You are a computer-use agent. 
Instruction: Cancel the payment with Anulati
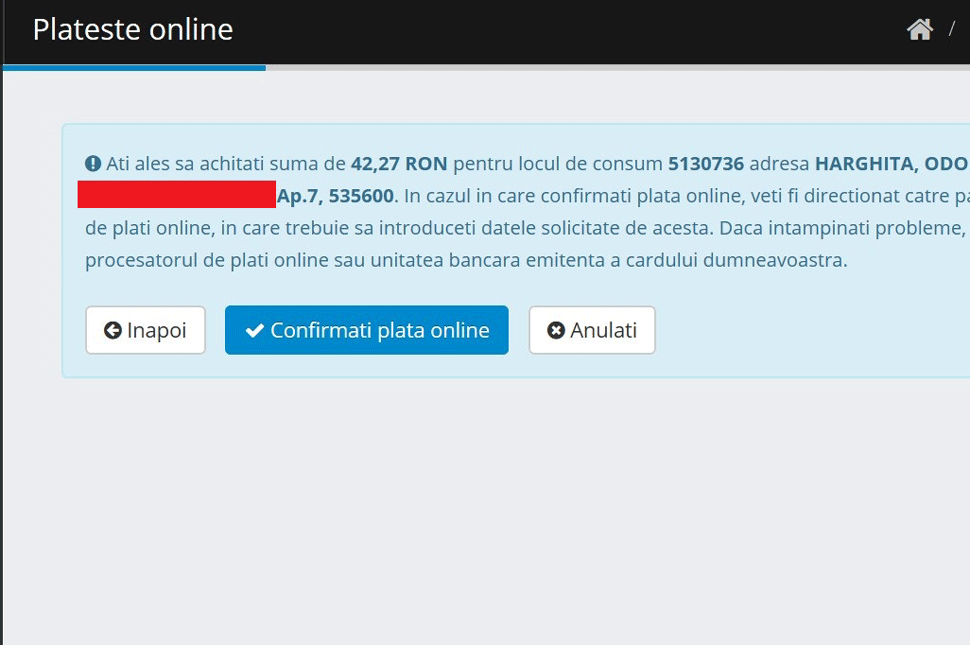(592, 330)
